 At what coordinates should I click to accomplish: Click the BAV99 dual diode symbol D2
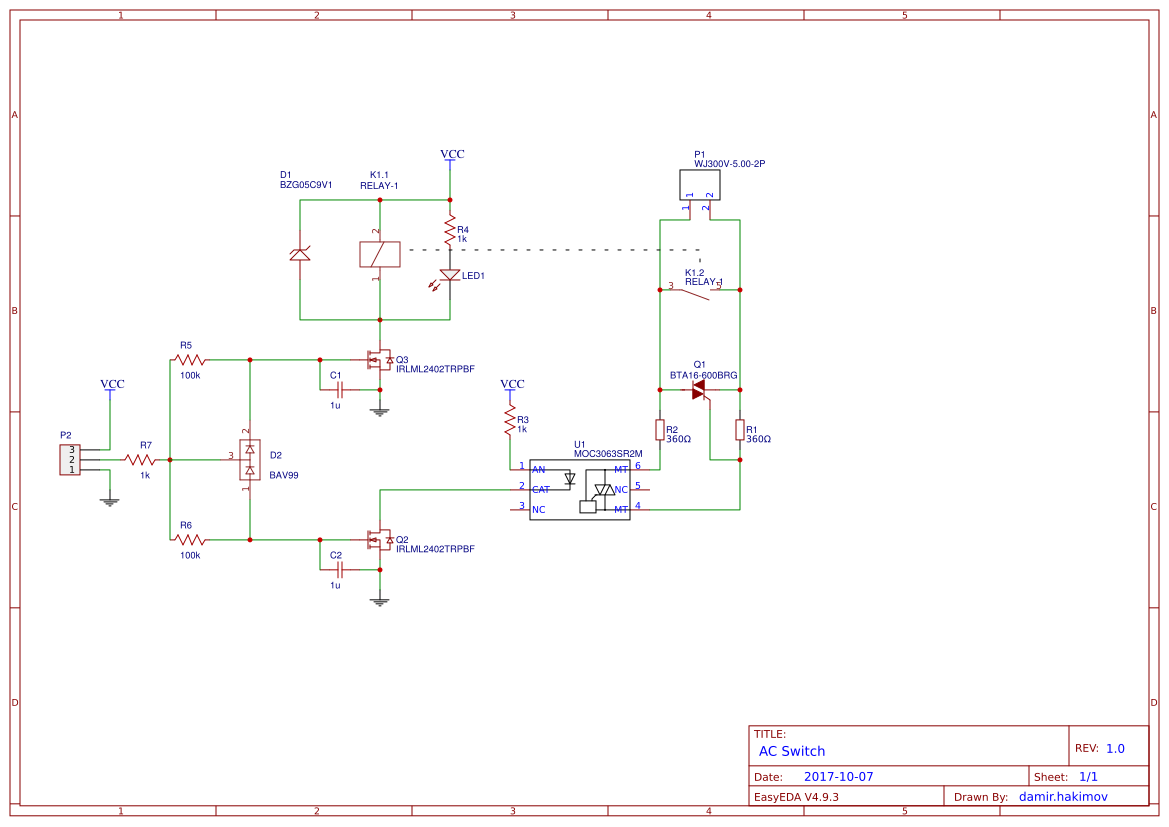point(248,461)
